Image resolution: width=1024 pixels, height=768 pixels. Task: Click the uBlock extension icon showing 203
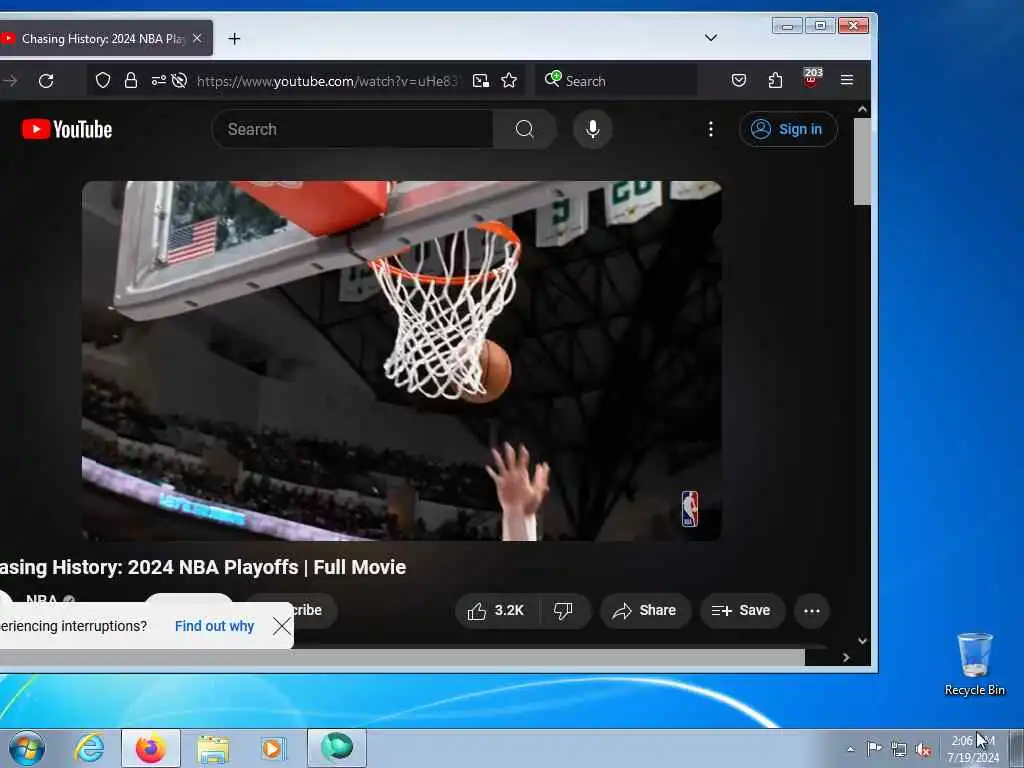point(811,78)
